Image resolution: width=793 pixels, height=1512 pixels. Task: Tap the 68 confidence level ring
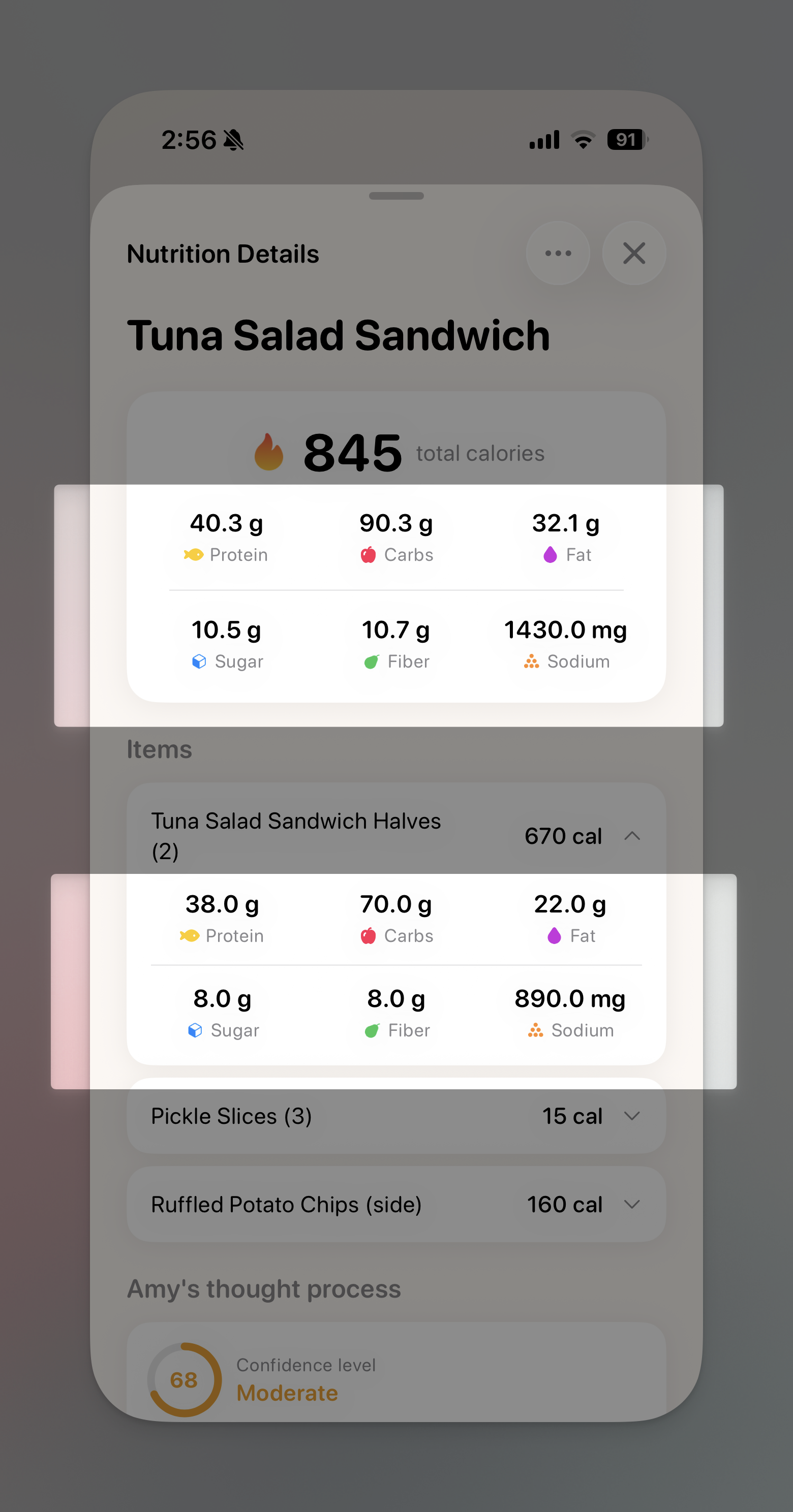[184, 1379]
